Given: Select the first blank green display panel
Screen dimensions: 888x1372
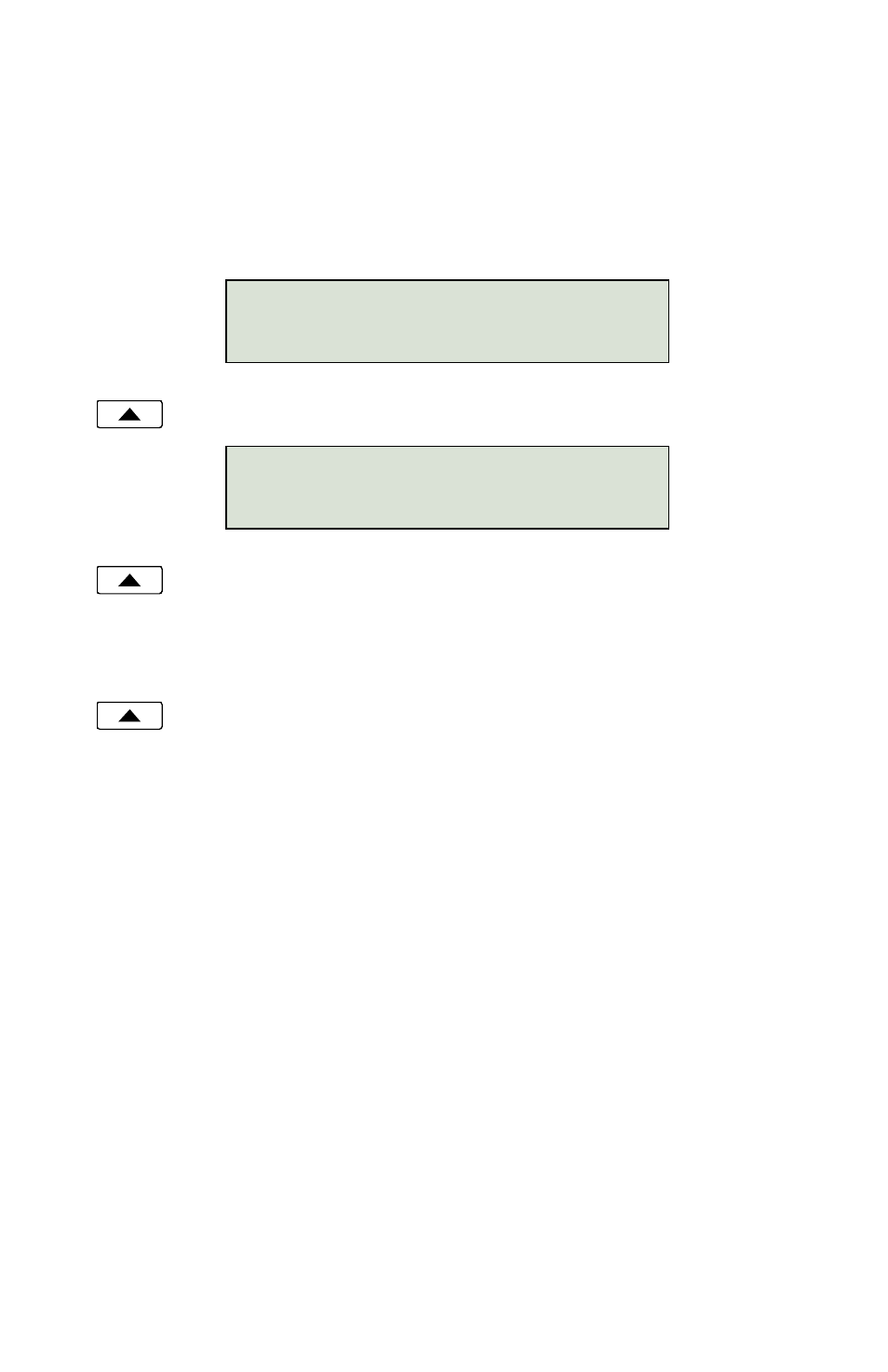Looking at the screenshot, I should tap(447, 321).
